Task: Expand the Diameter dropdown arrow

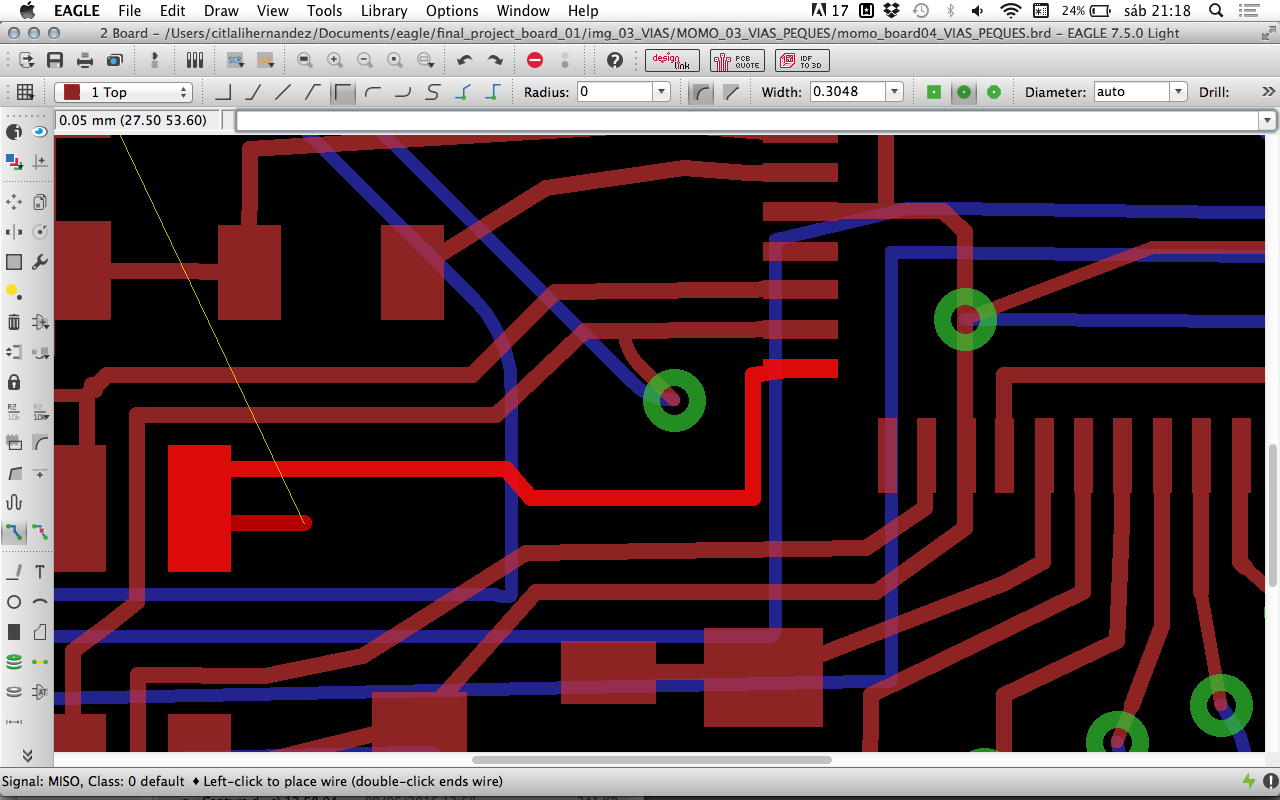Action: point(1178,92)
